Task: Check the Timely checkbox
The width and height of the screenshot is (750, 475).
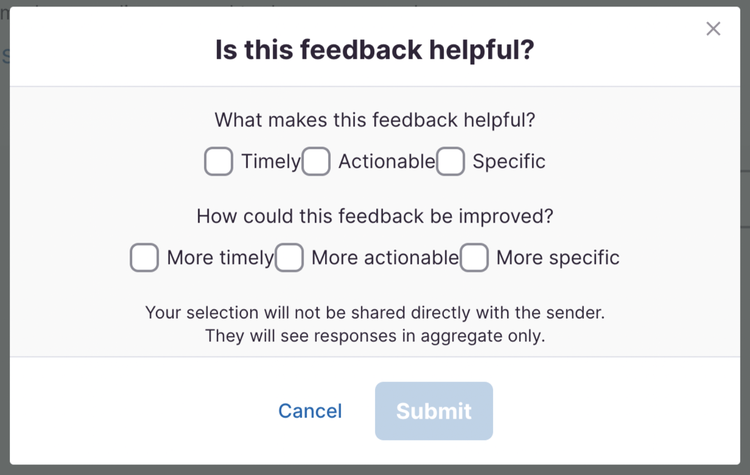Action: click(218, 161)
